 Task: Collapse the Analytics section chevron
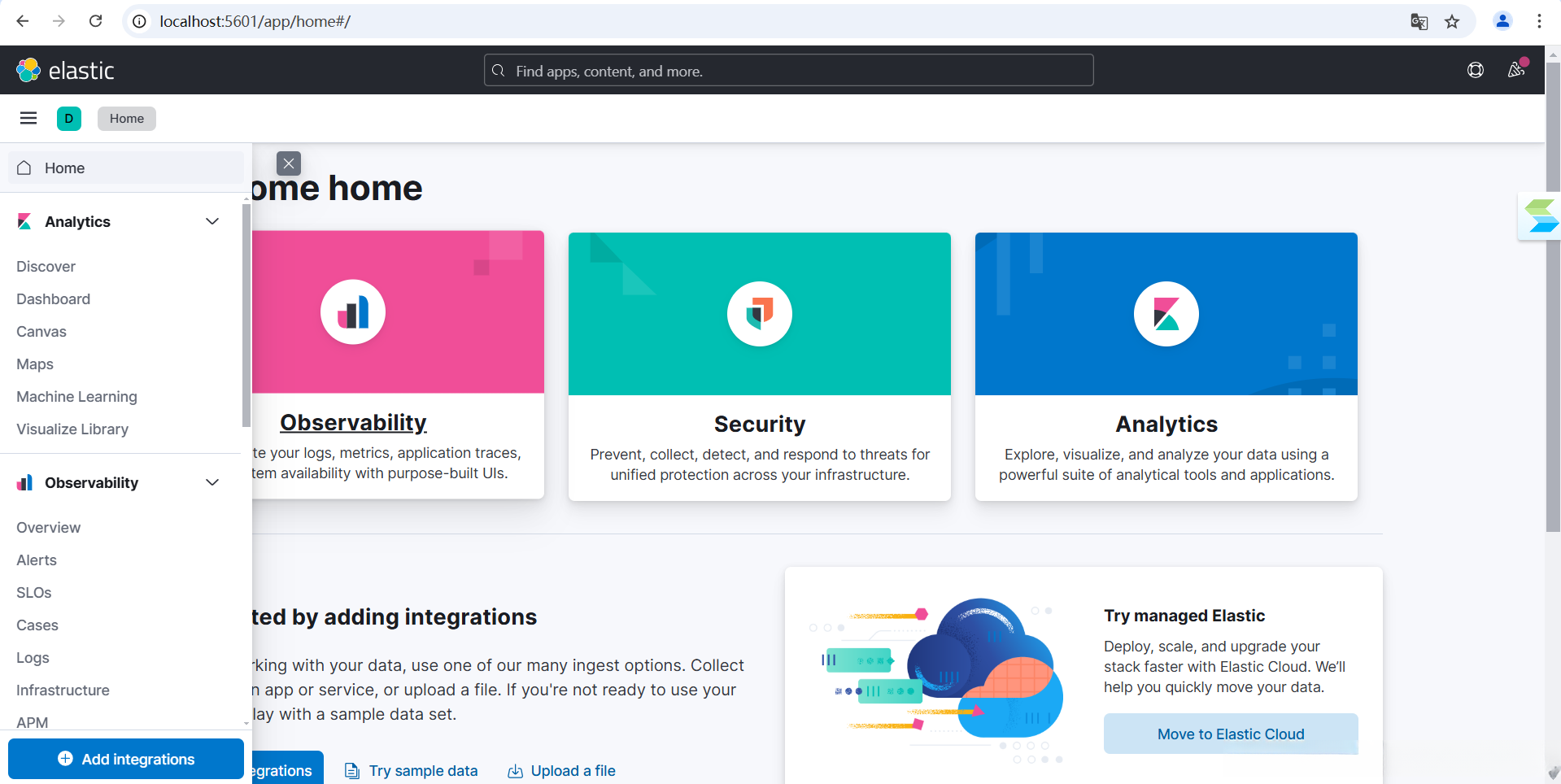(x=212, y=222)
